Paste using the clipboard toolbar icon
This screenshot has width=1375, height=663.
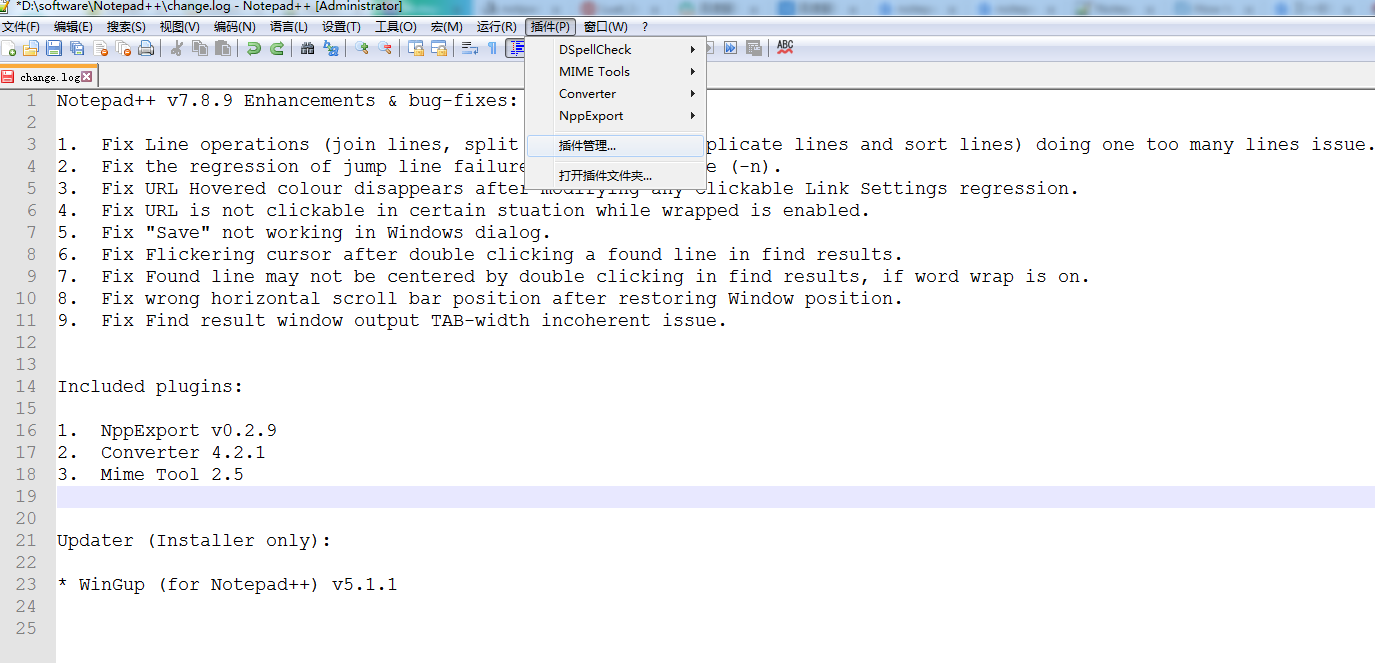point(222,48)
